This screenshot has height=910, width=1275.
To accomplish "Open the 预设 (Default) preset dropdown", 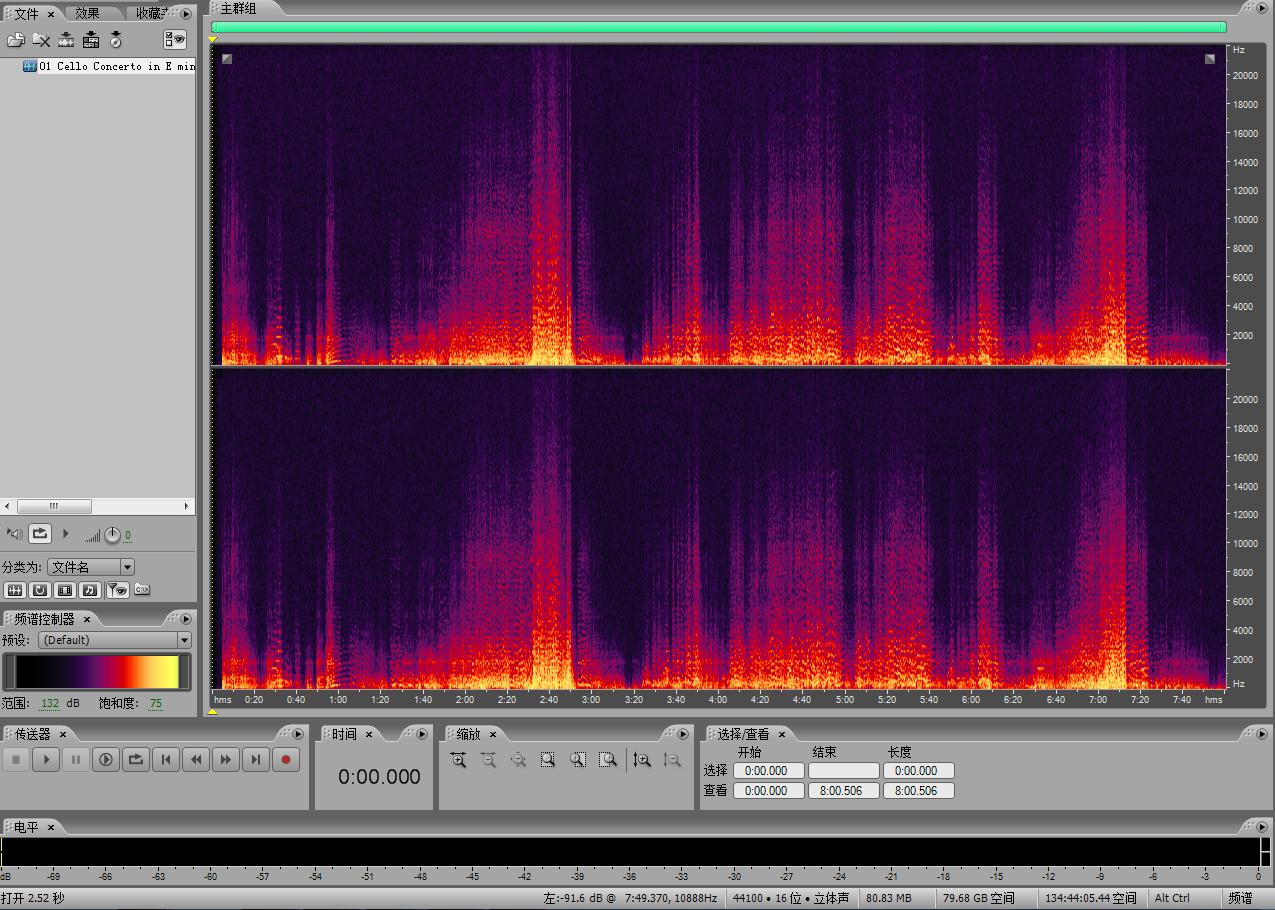I will (184, 640).
